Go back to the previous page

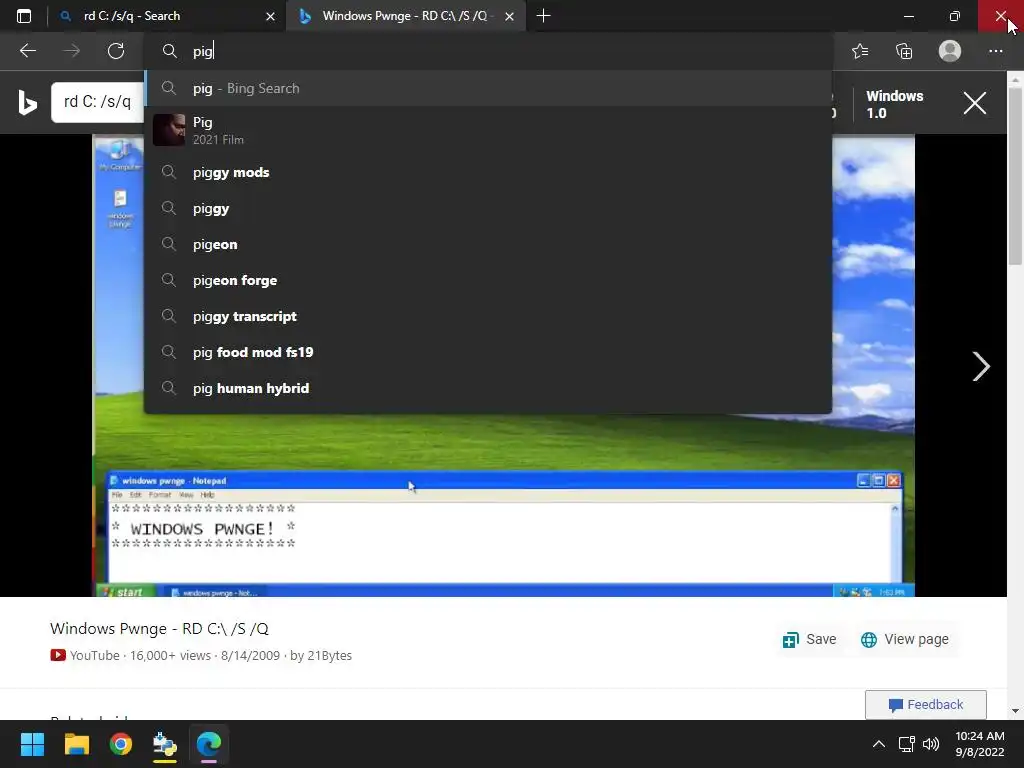[x=27, y=51]
